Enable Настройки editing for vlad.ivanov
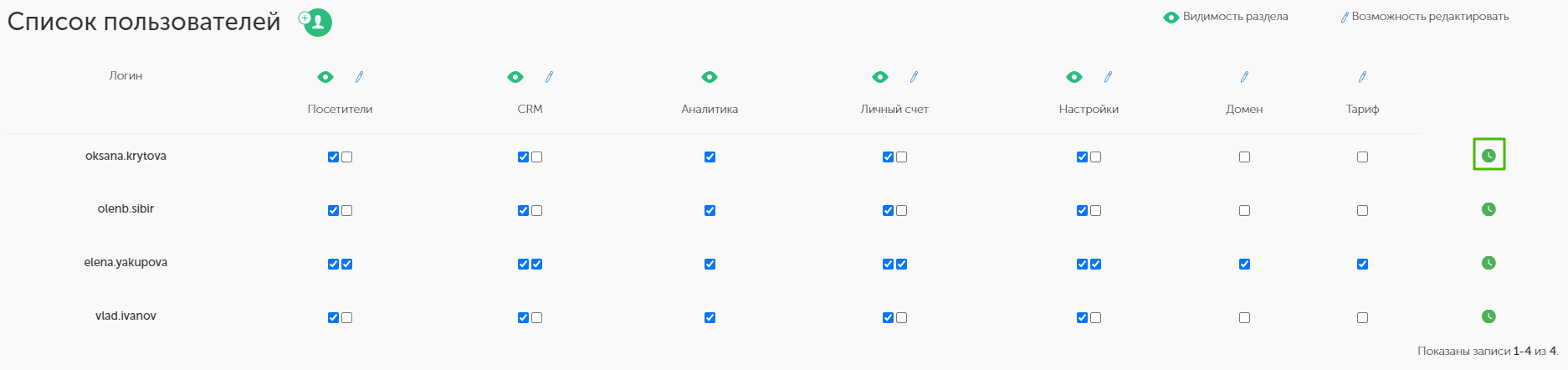1568x370 pixels. (x=1095, y=317)
